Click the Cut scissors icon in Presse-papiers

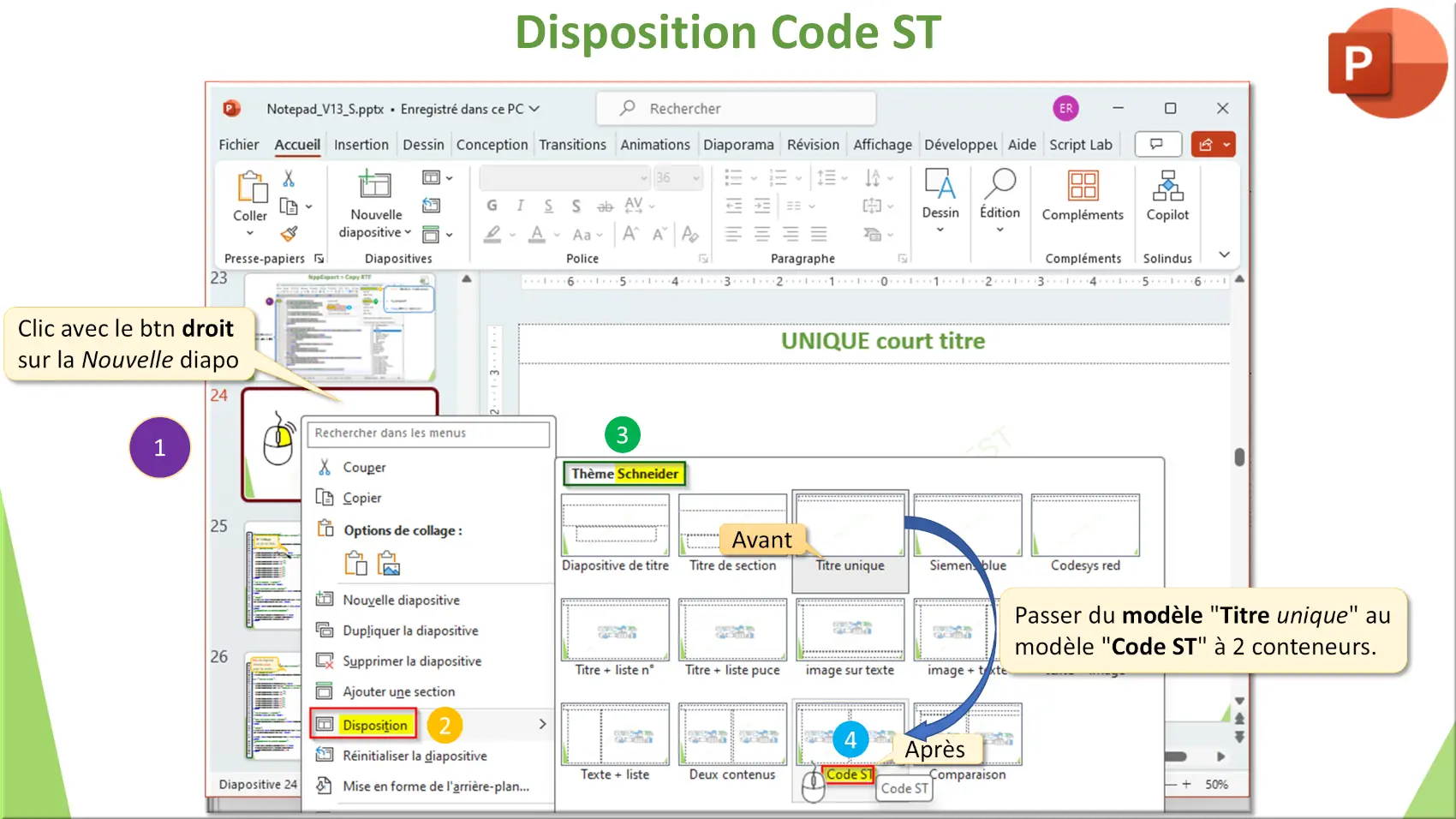(x=289, y=178)
